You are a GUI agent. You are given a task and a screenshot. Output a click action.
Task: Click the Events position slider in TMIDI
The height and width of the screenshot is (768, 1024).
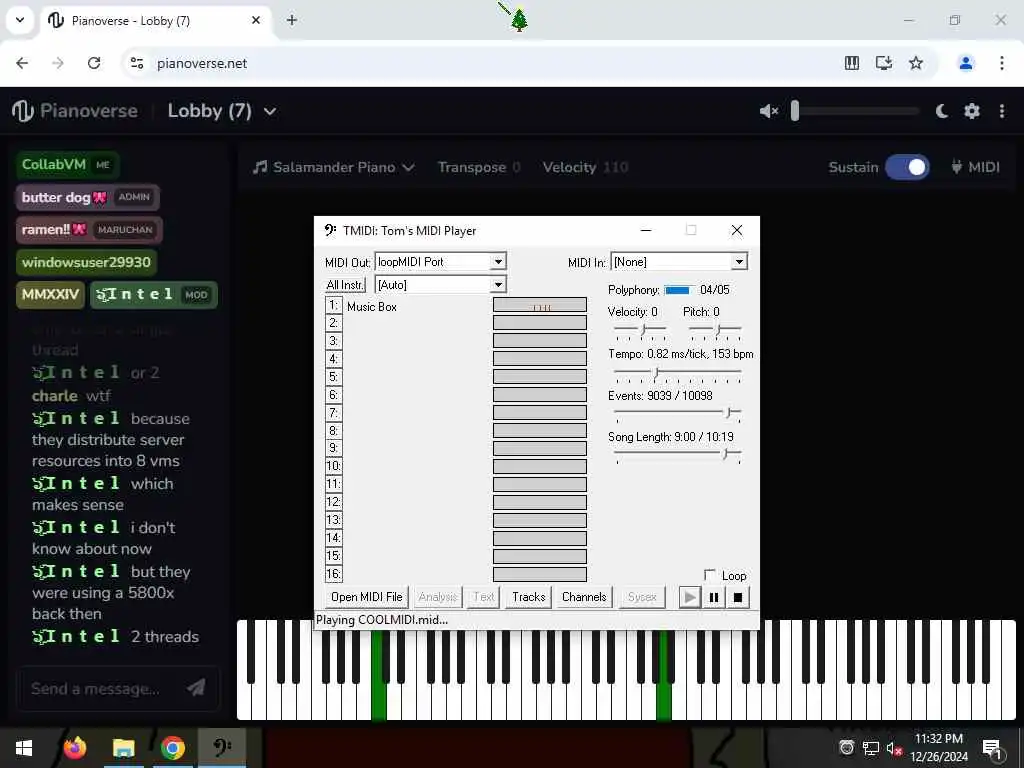[677, 413]
